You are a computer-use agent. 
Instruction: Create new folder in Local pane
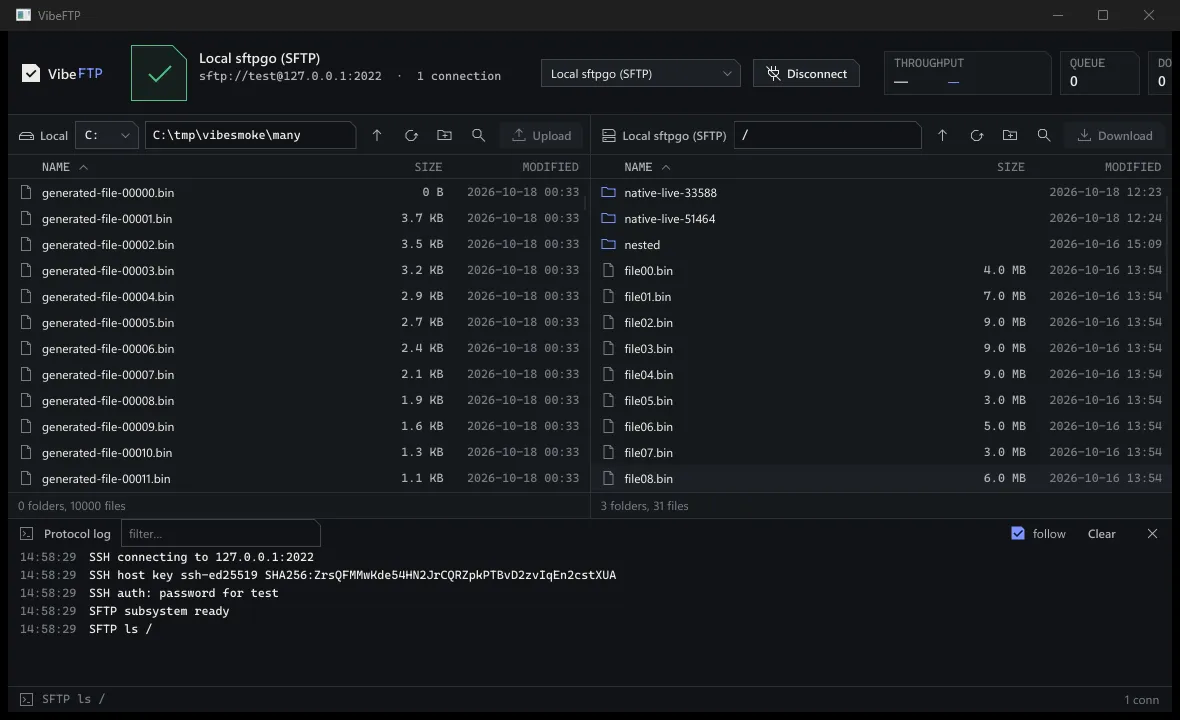445,135
